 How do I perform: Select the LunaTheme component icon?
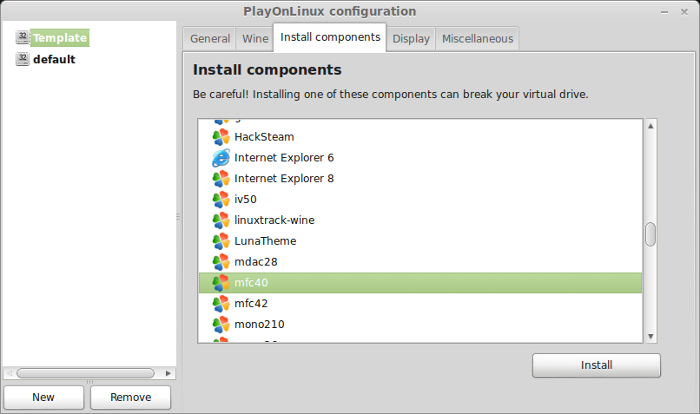(x=221, y=241)
